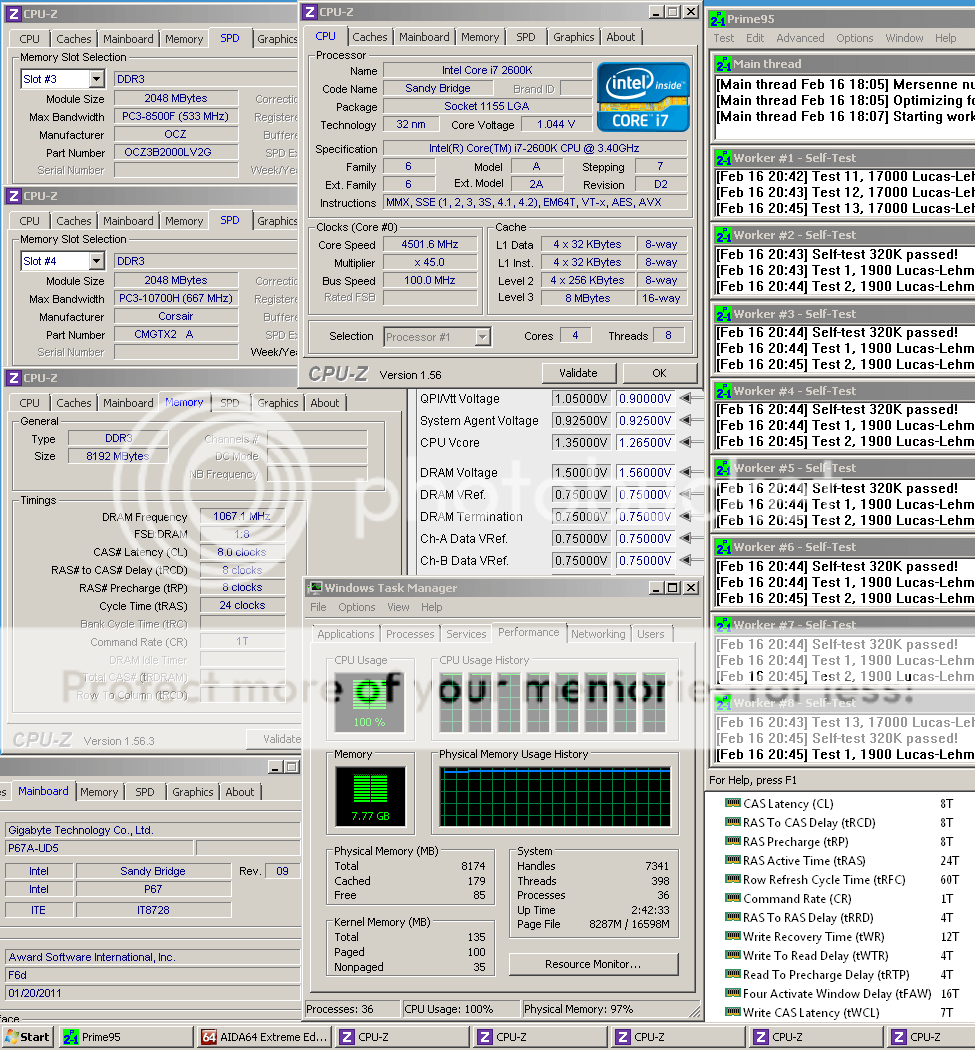Click the Intel Core i7 logo badge
Viewport: 975px width, 1050px height.
643,97
